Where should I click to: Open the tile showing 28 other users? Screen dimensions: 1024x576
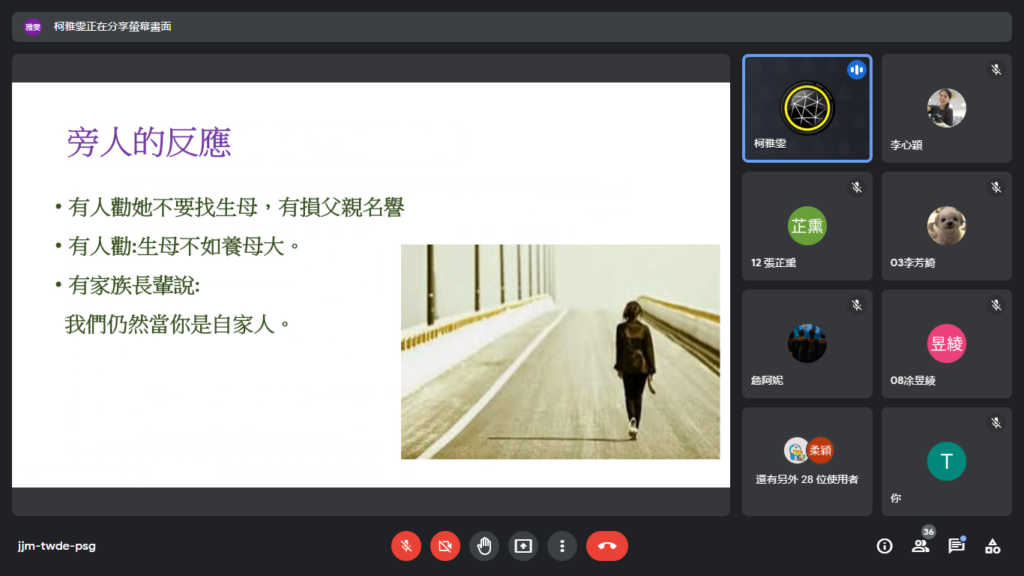(x=807, y=461)
